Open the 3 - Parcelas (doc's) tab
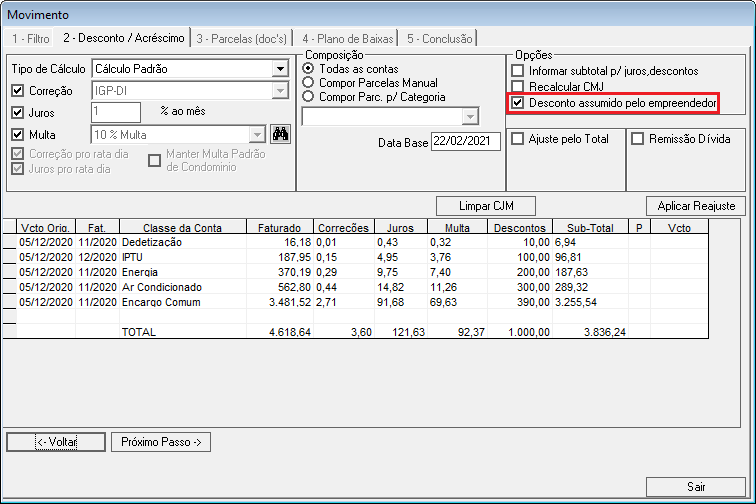Image resolution: width=756 pixels, height=504 pixels. [242, 39]
